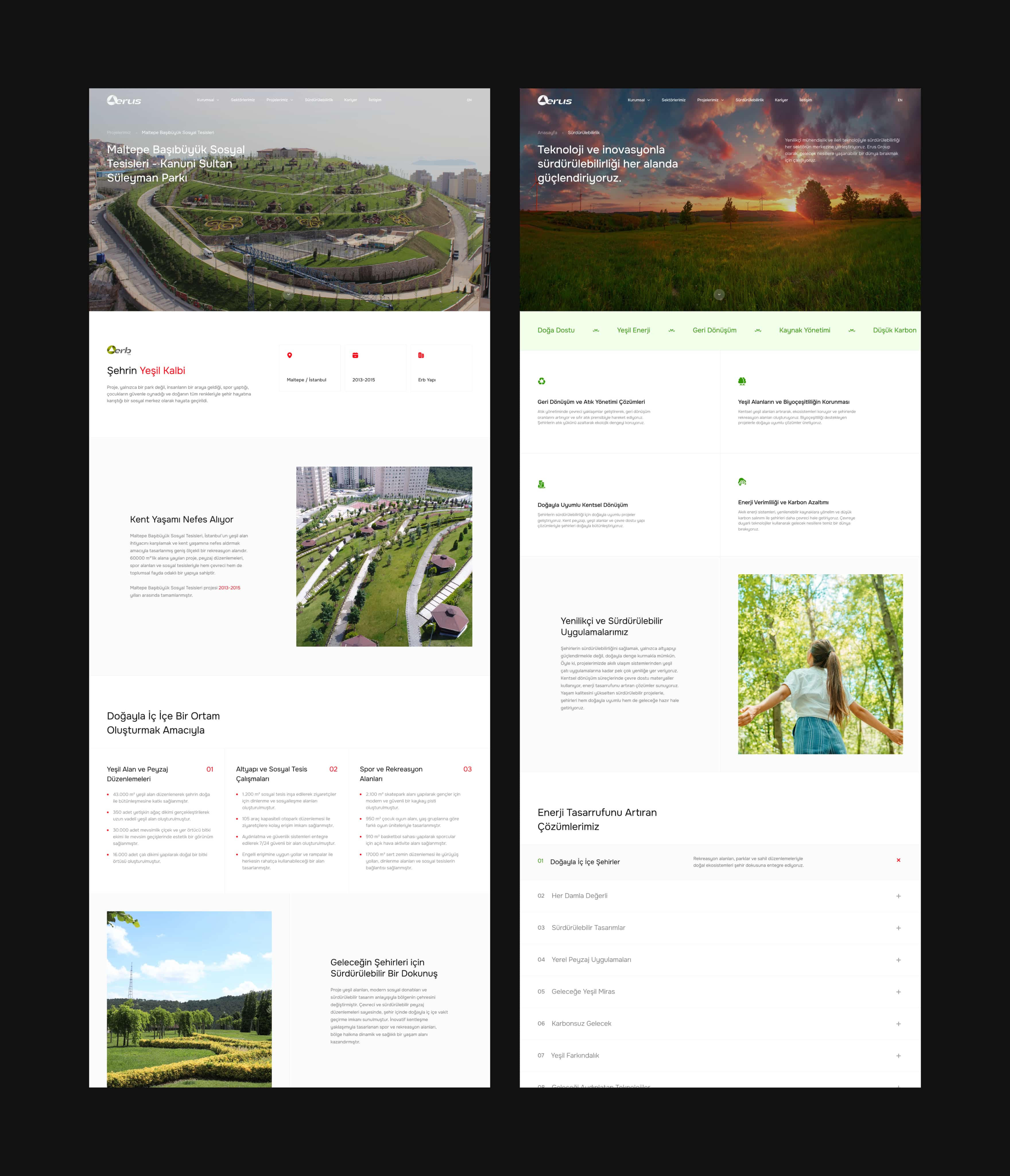
Task: Open Projelerimiz dropdown on left page
Action: click(x=280, y=100)
